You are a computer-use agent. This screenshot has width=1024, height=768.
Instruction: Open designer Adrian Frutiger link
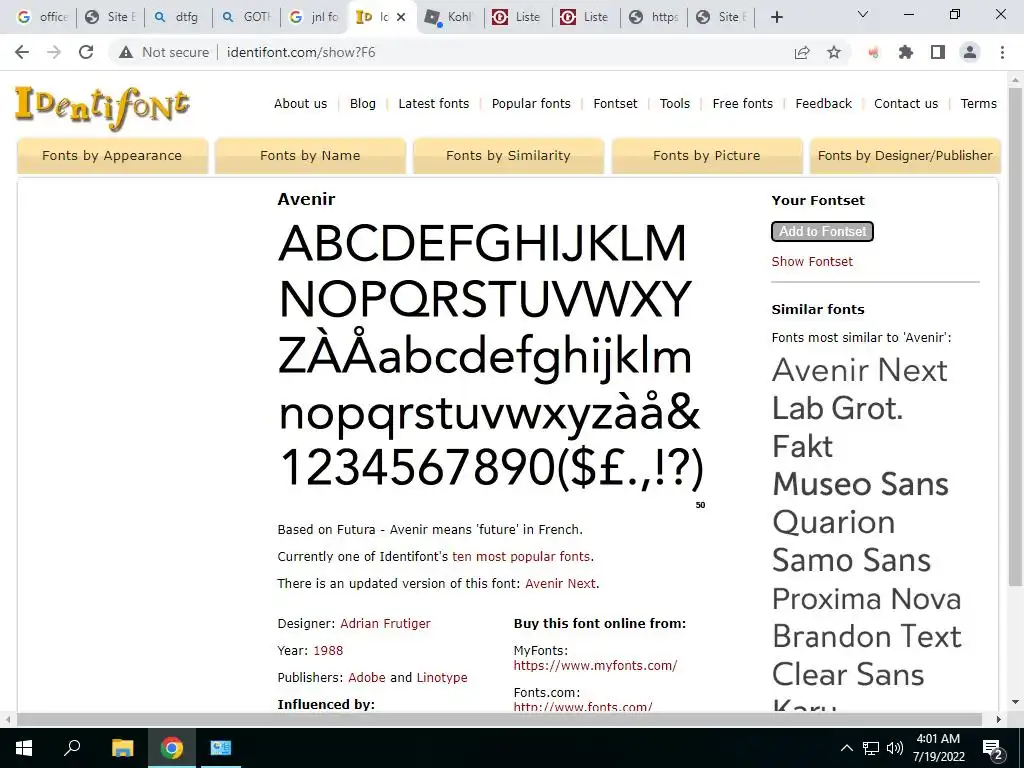click(x=385, y=624)
